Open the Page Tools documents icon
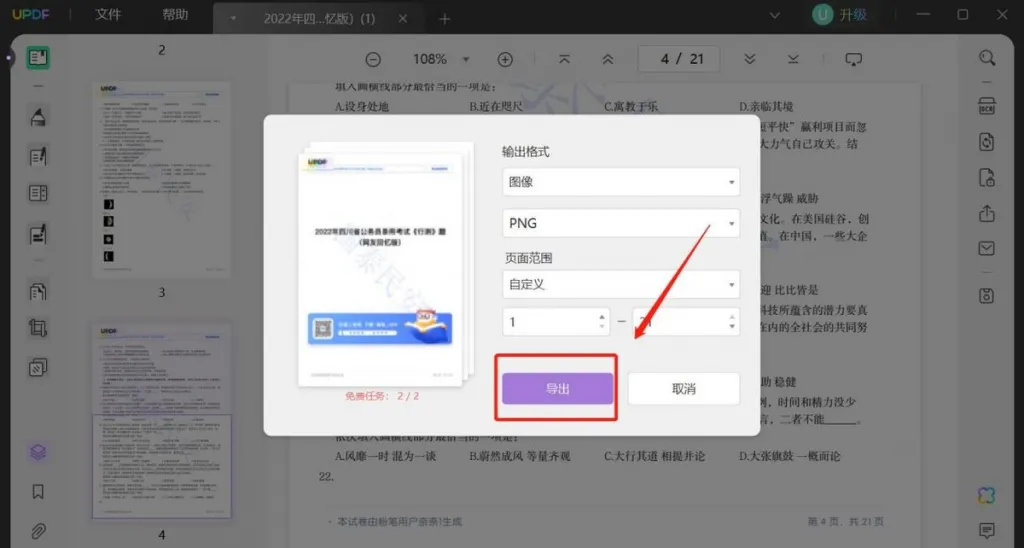Image resolution: width=1024 pixels, height=548 pixels. click(x=38, y=291)
